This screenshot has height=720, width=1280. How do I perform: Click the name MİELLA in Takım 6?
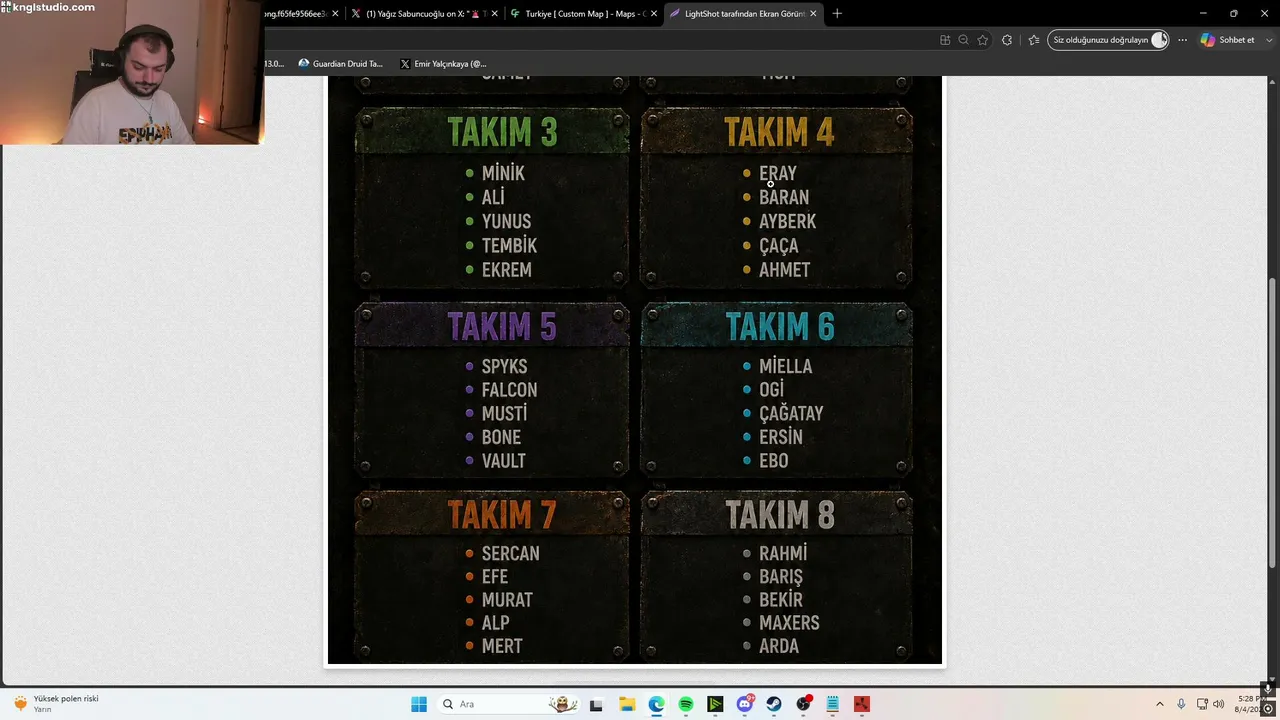(x=785, y=366)
